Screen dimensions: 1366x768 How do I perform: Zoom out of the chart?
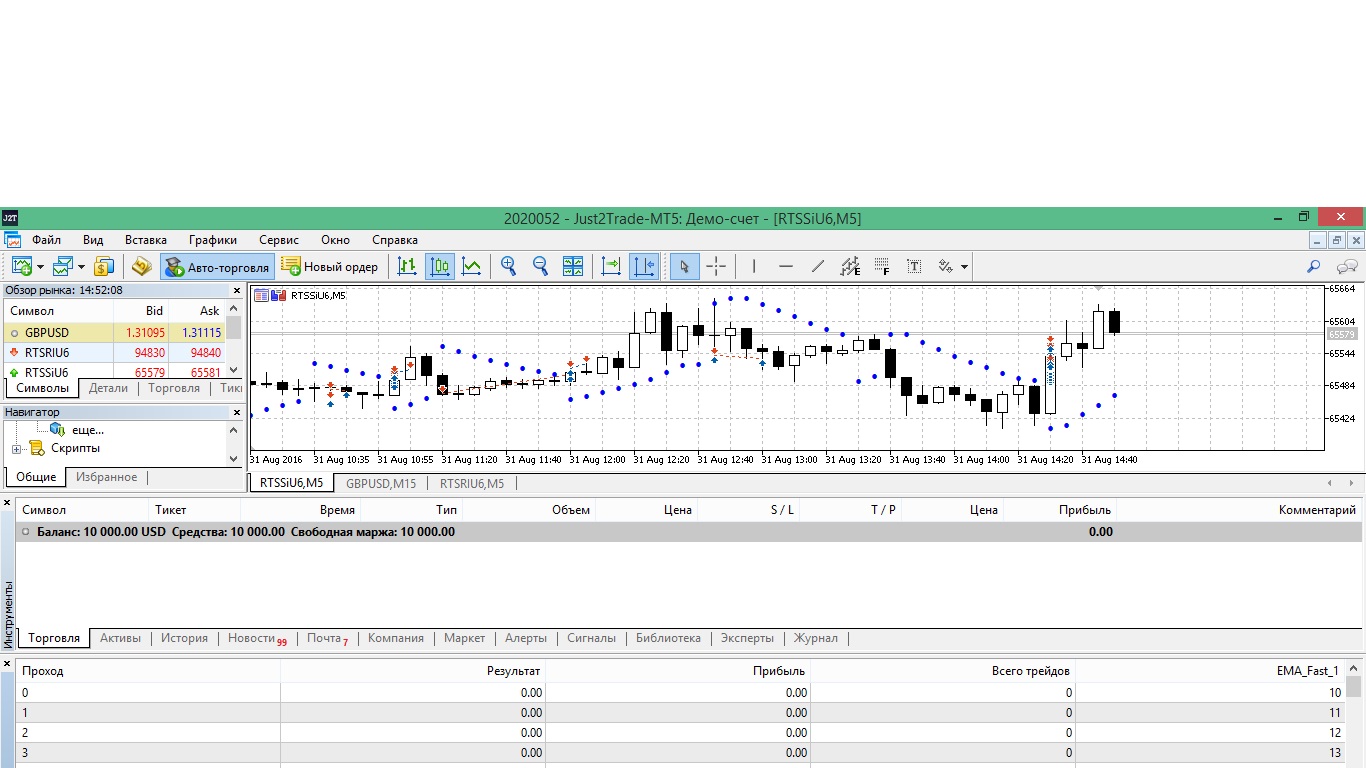541,267
